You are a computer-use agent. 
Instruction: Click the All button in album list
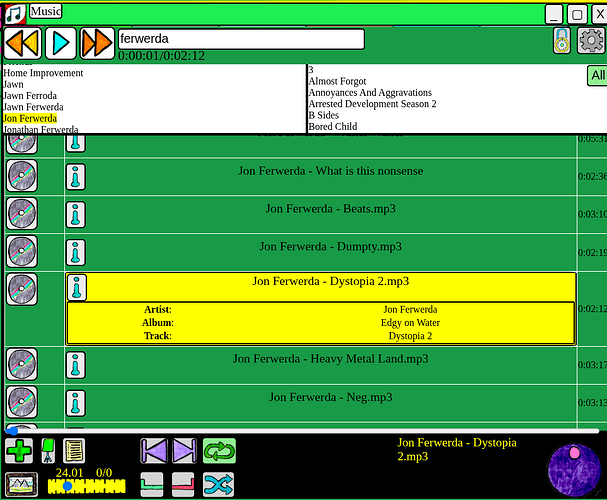[597, 75]
